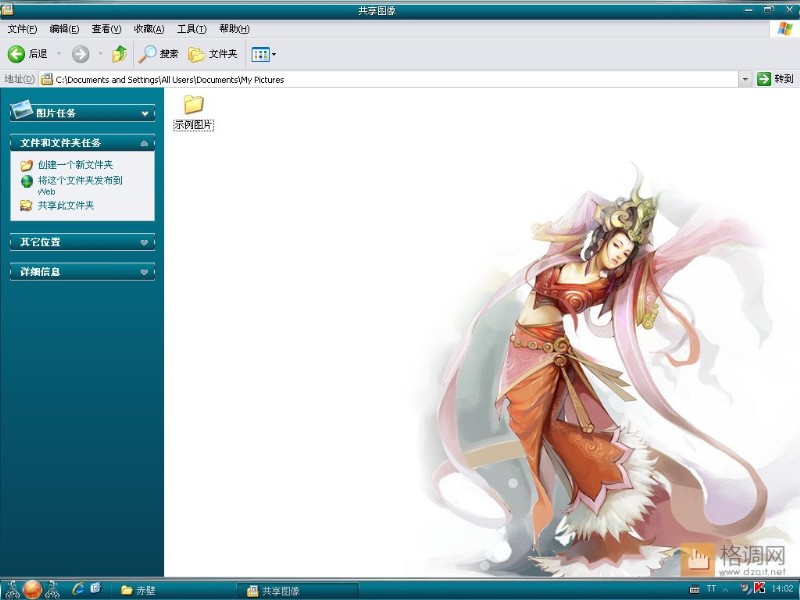Open the 文件(F) menu
Viewport: 800px width, 600px height.
coord(22,29)
